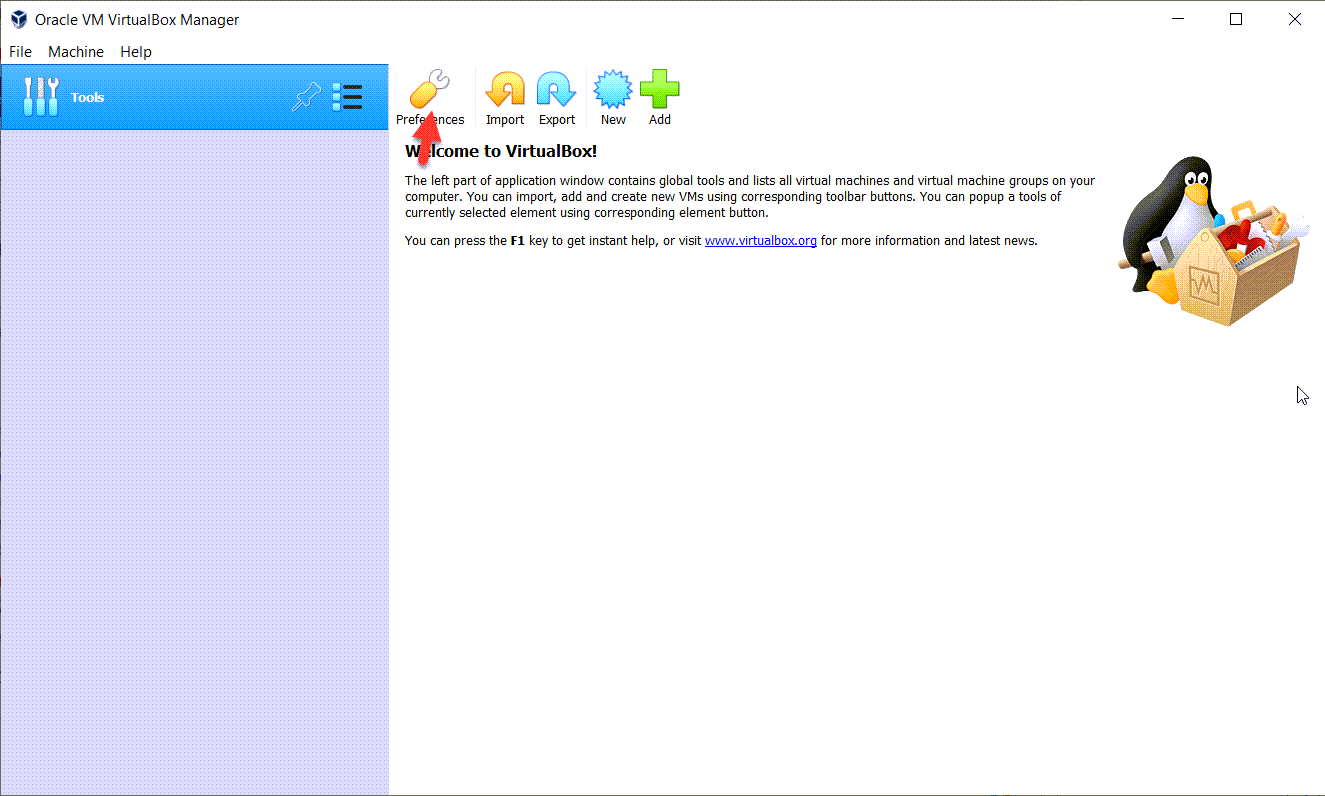Click the Import appliance icon
1325x796 pixels.
(x=505, y=90)
